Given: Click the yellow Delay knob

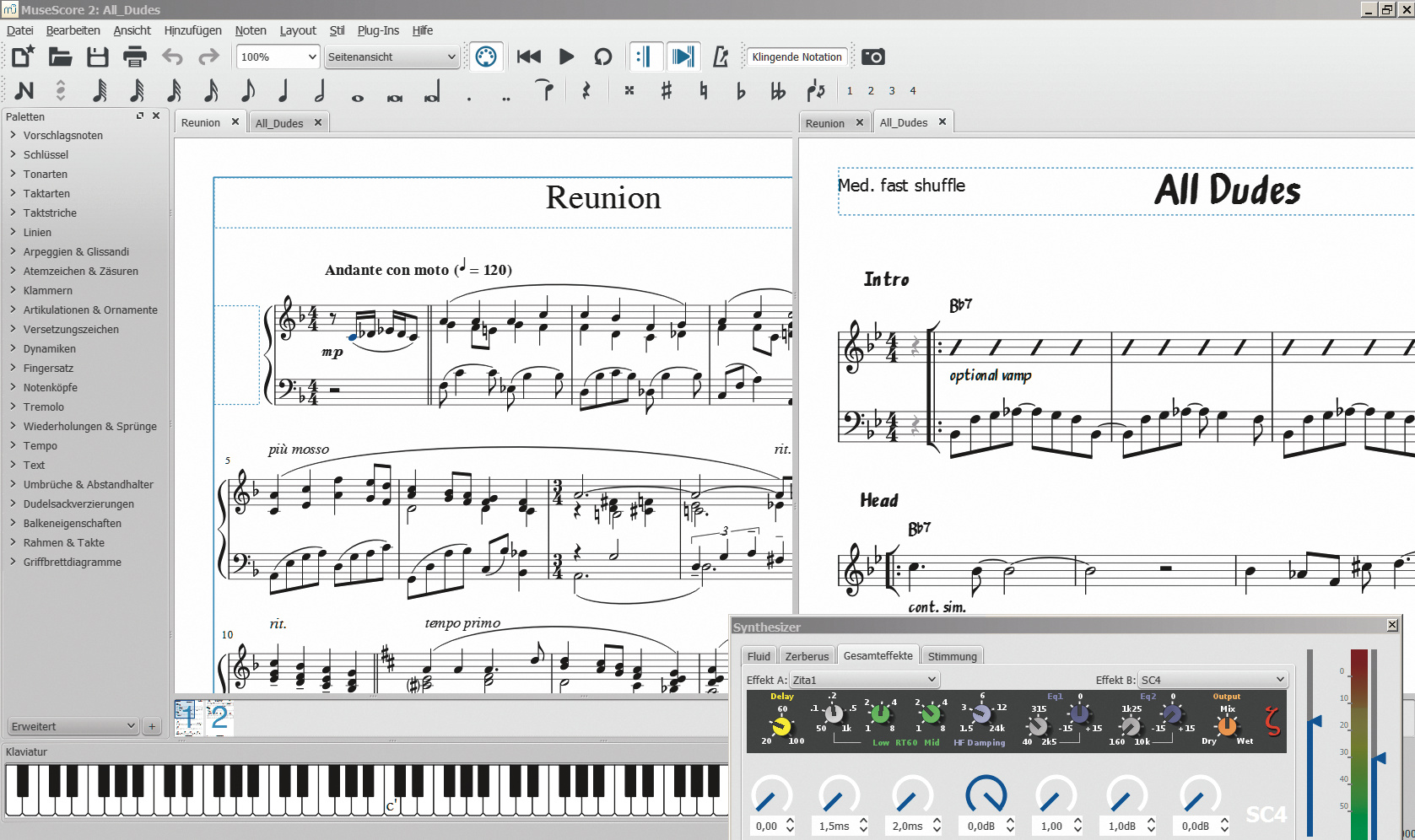Looking at the screenshot, I should (x=781, y=725).
